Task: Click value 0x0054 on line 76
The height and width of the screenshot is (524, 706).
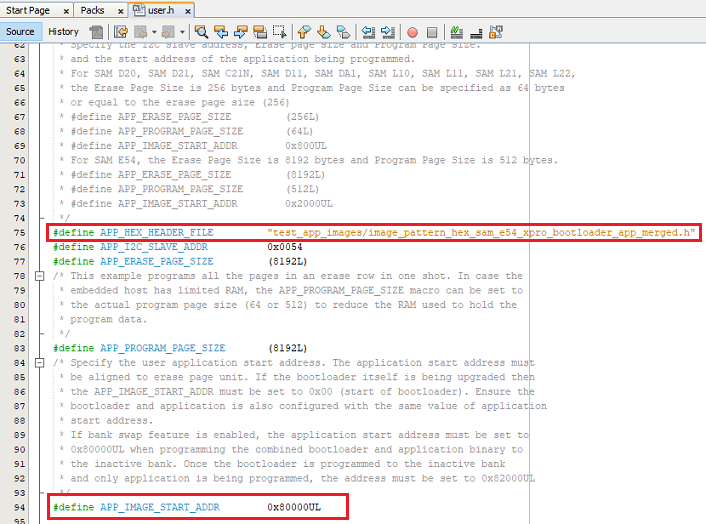Action: 285,247
